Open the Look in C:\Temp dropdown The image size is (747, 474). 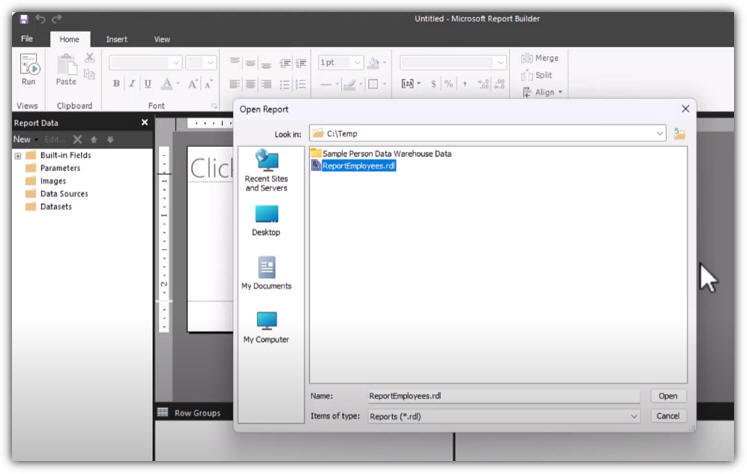point(660,134)
